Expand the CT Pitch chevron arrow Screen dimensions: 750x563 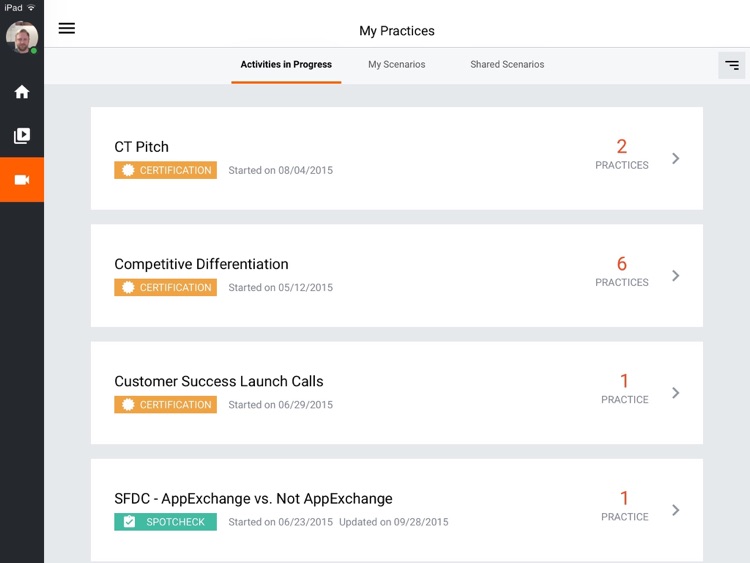point(676,158)
